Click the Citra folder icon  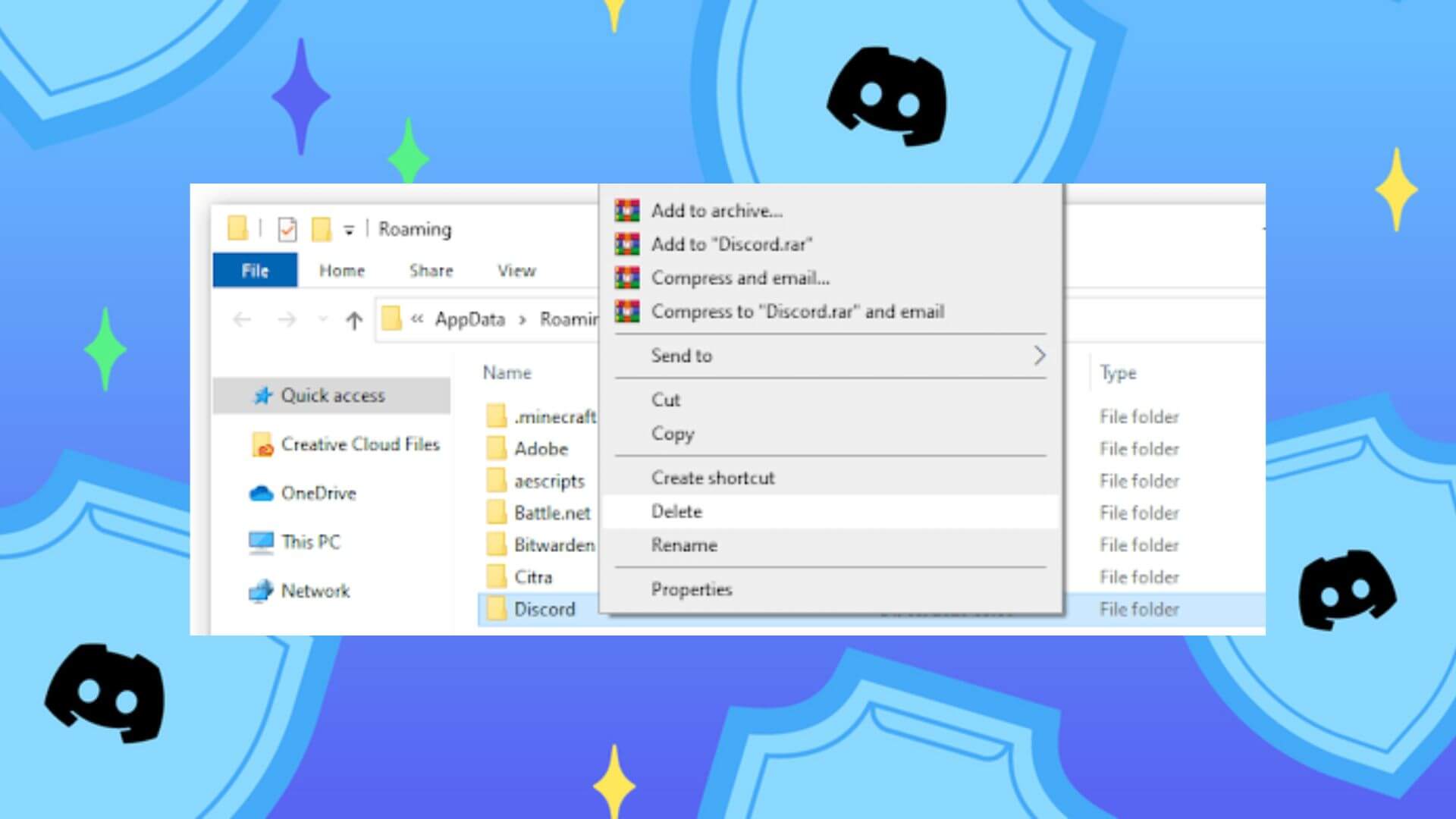[497, 577]
